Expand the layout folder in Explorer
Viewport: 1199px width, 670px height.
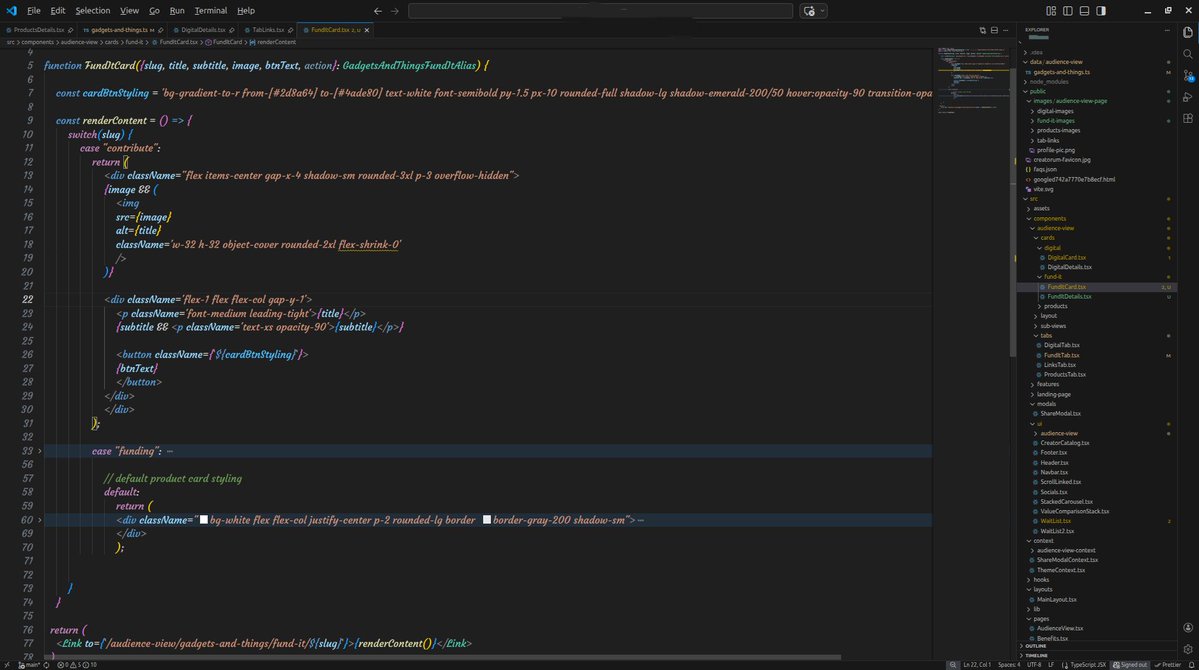coord(1046,315)
